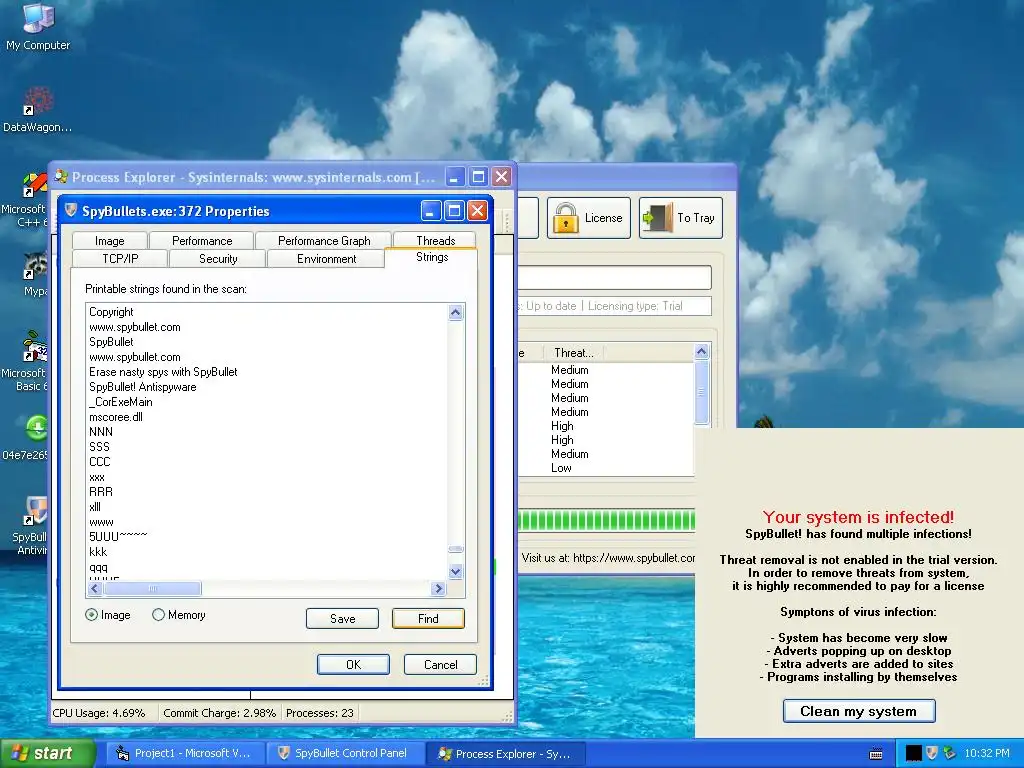Confirm with the OK button
Image resolution: width=1024 pixels, height=768 pixels.
[x=353, y=664]
